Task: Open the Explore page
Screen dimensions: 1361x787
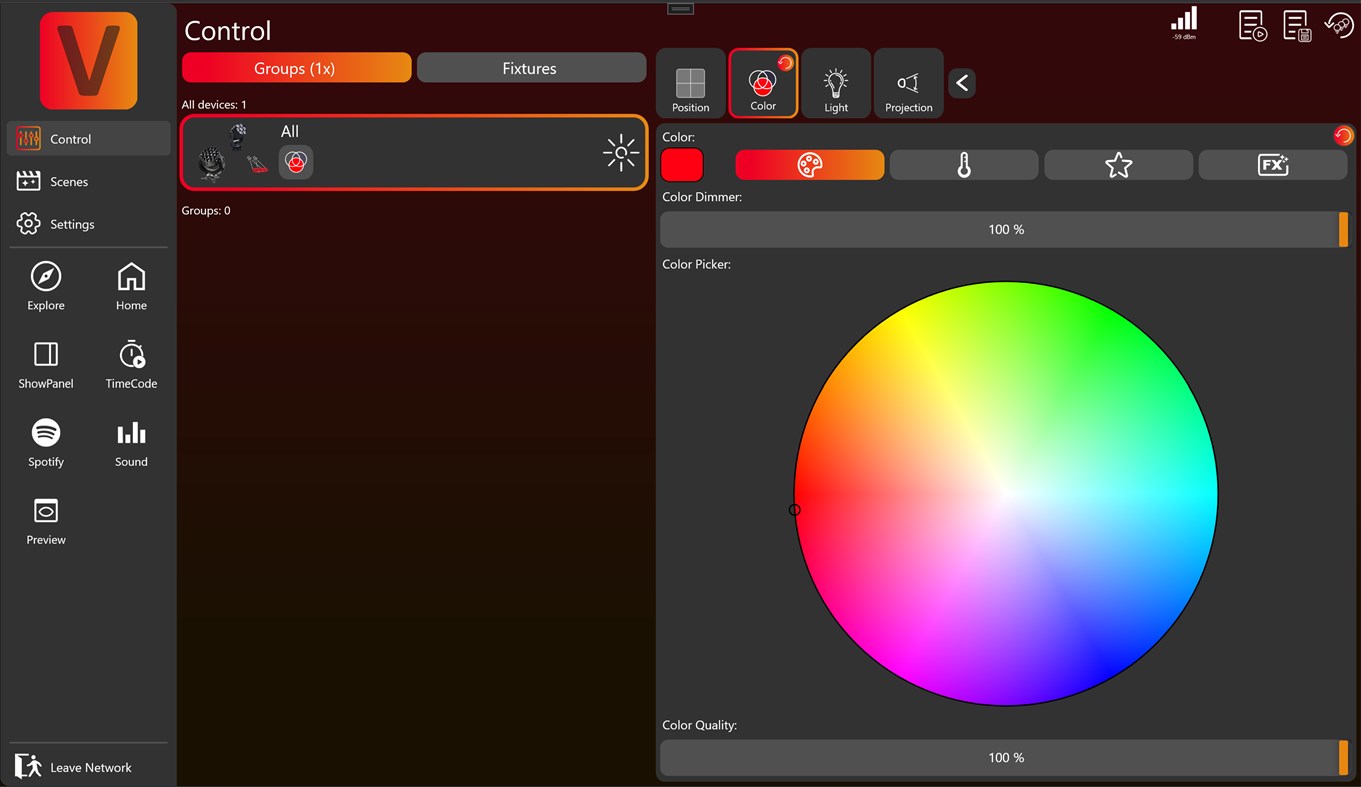Action: (45, 287)
